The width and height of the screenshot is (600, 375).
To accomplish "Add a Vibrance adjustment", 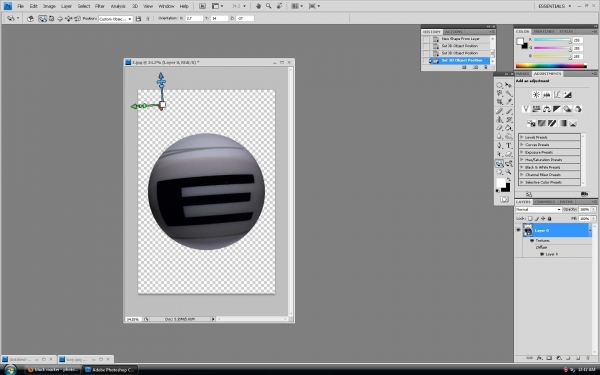I will [x=526, y=109].
